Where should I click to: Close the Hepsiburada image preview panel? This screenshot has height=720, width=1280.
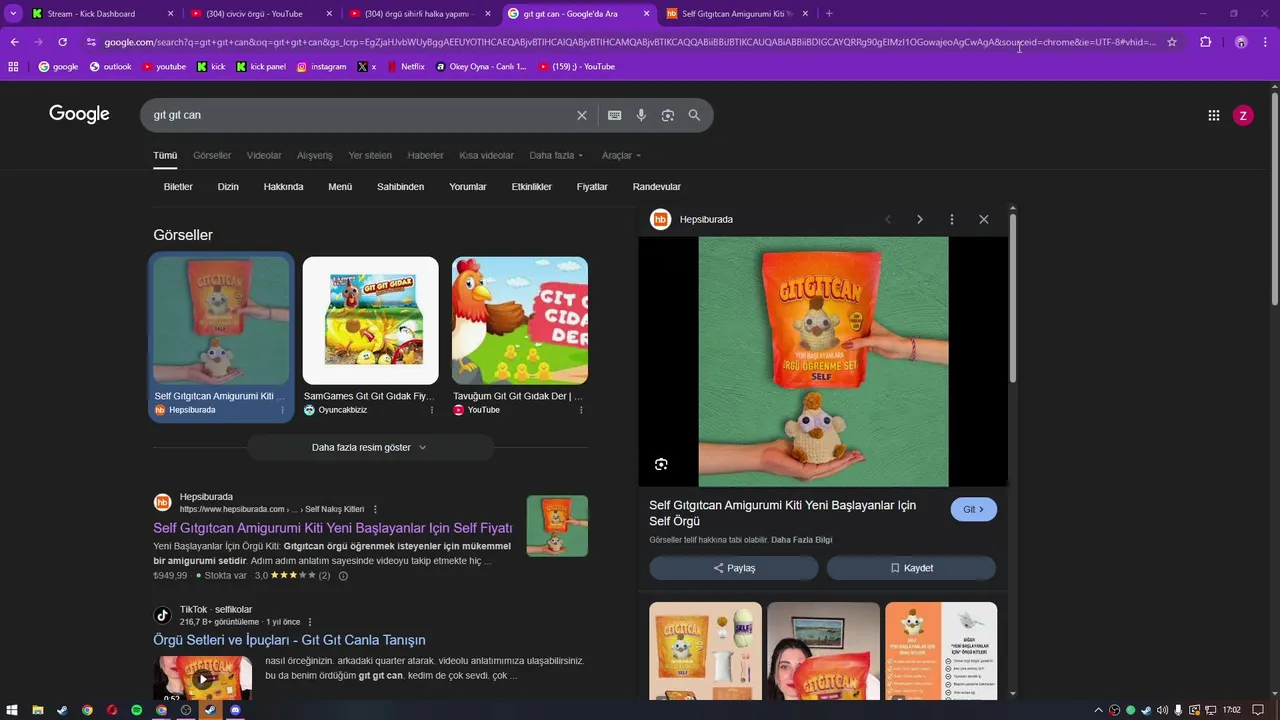983,219
